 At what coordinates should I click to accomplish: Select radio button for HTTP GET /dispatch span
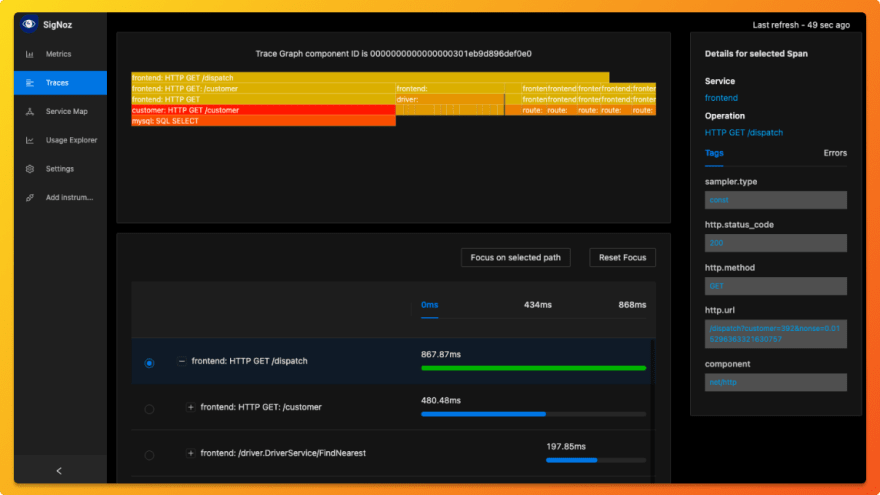coord(149,363)
